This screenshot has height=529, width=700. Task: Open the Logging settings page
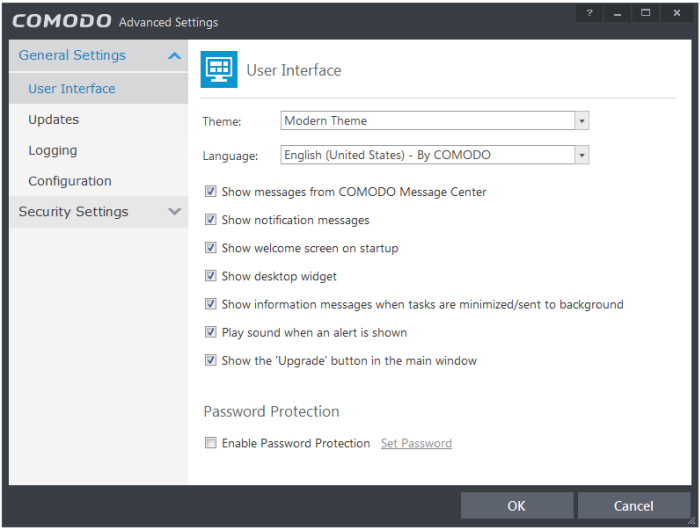click(x=99, y=150)
